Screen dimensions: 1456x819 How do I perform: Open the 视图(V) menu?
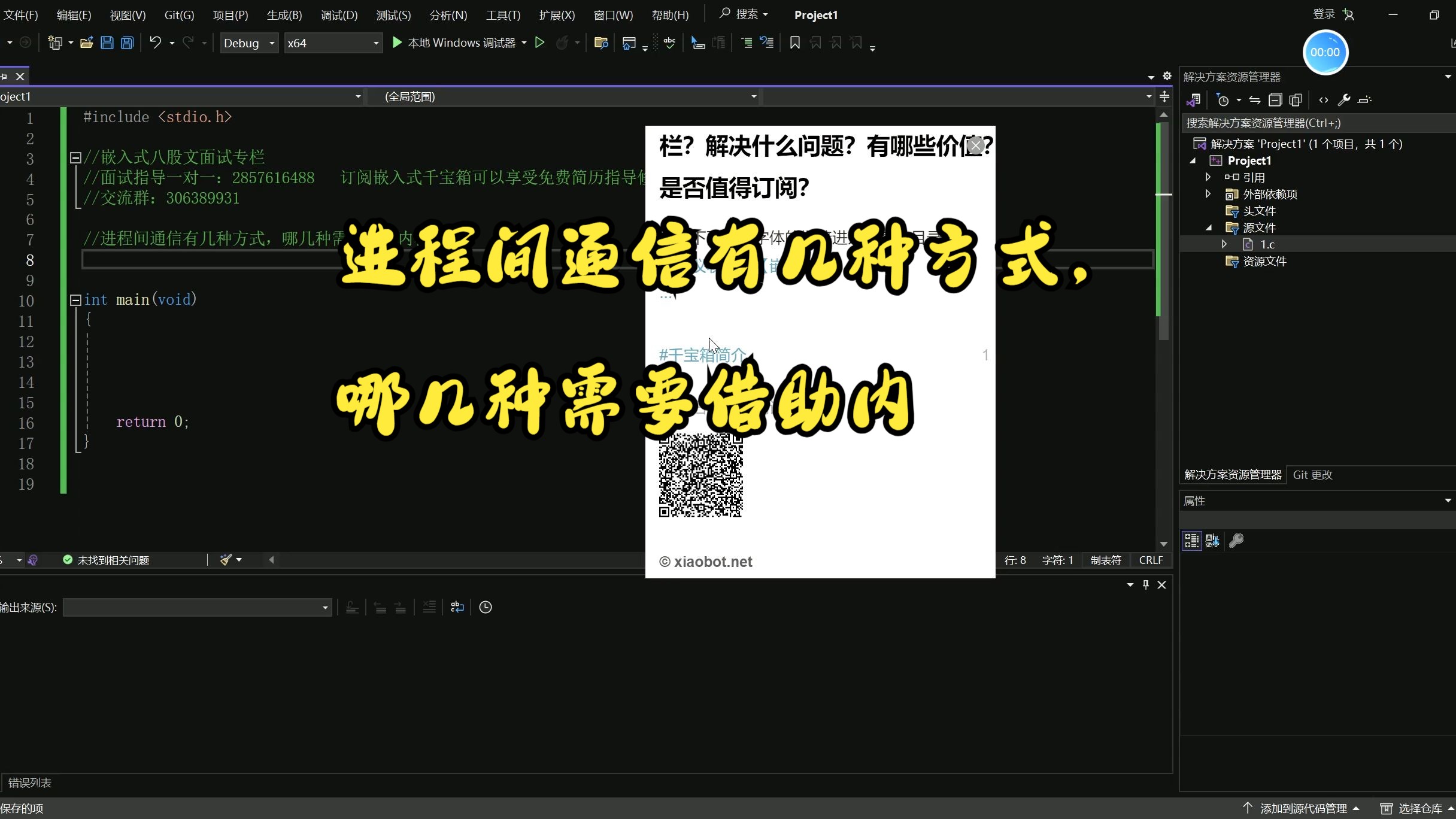tap(128, 15)
